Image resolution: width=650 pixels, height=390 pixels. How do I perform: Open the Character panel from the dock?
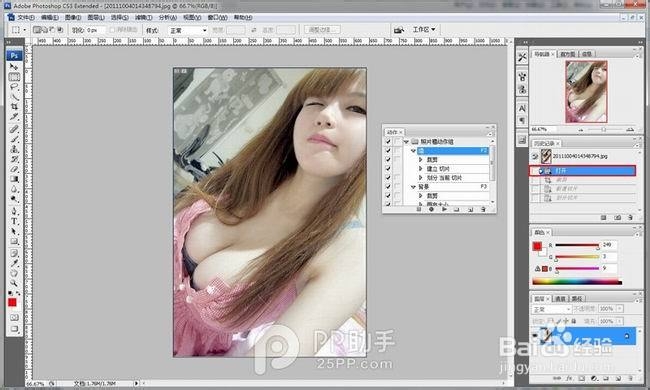click(x=522, y=109)
